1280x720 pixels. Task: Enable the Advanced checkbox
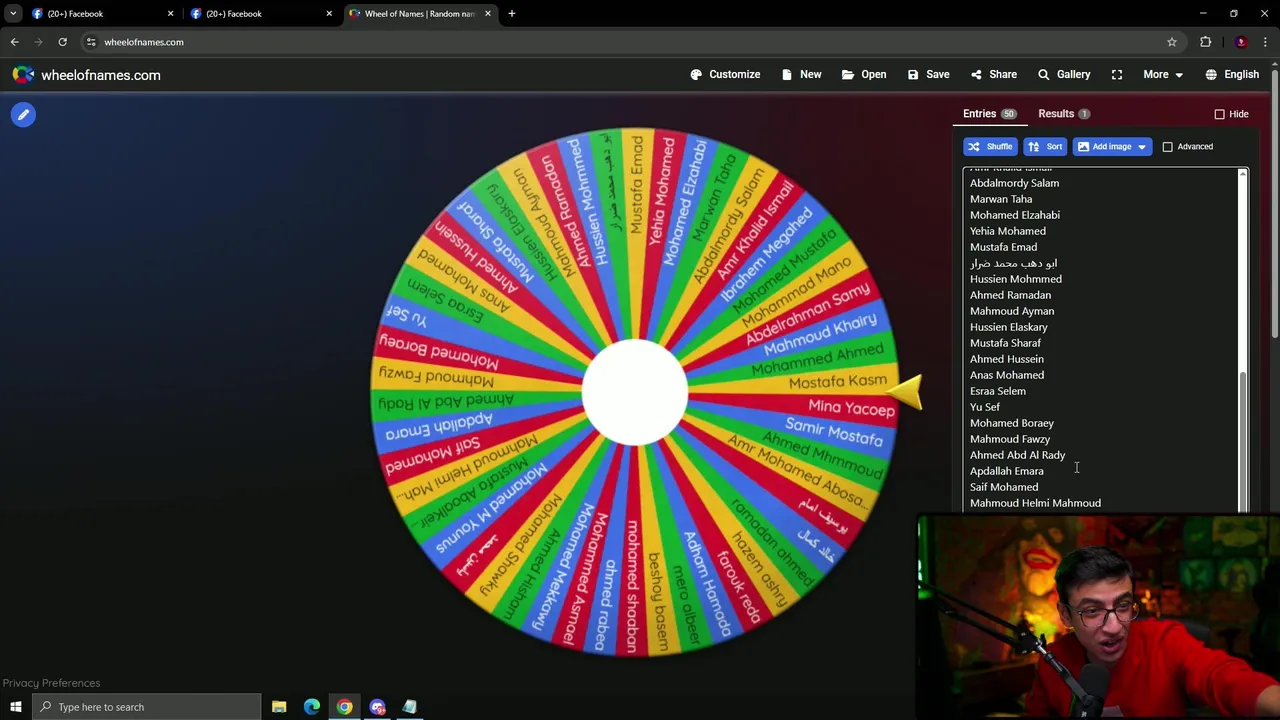click(1167, 147)
